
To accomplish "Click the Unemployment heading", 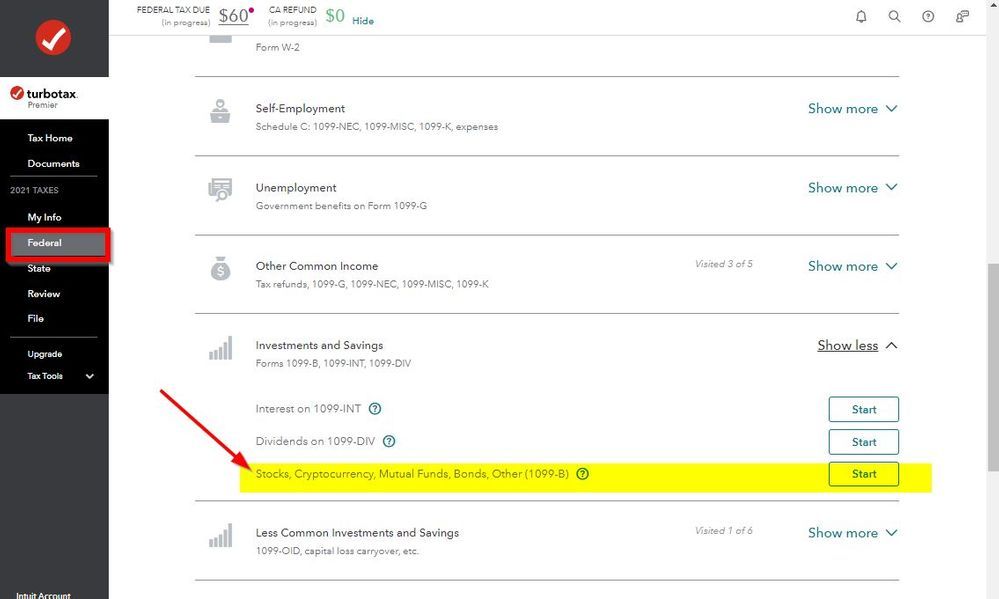I will 296,187.
